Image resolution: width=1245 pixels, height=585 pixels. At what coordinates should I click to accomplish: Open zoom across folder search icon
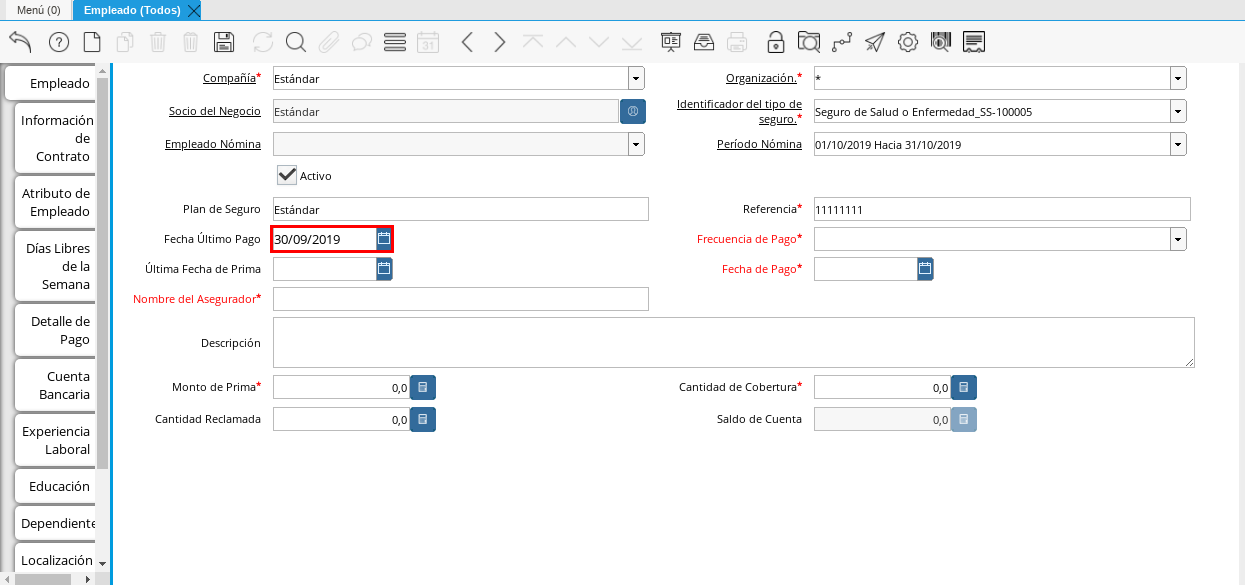tap(808, 42)
